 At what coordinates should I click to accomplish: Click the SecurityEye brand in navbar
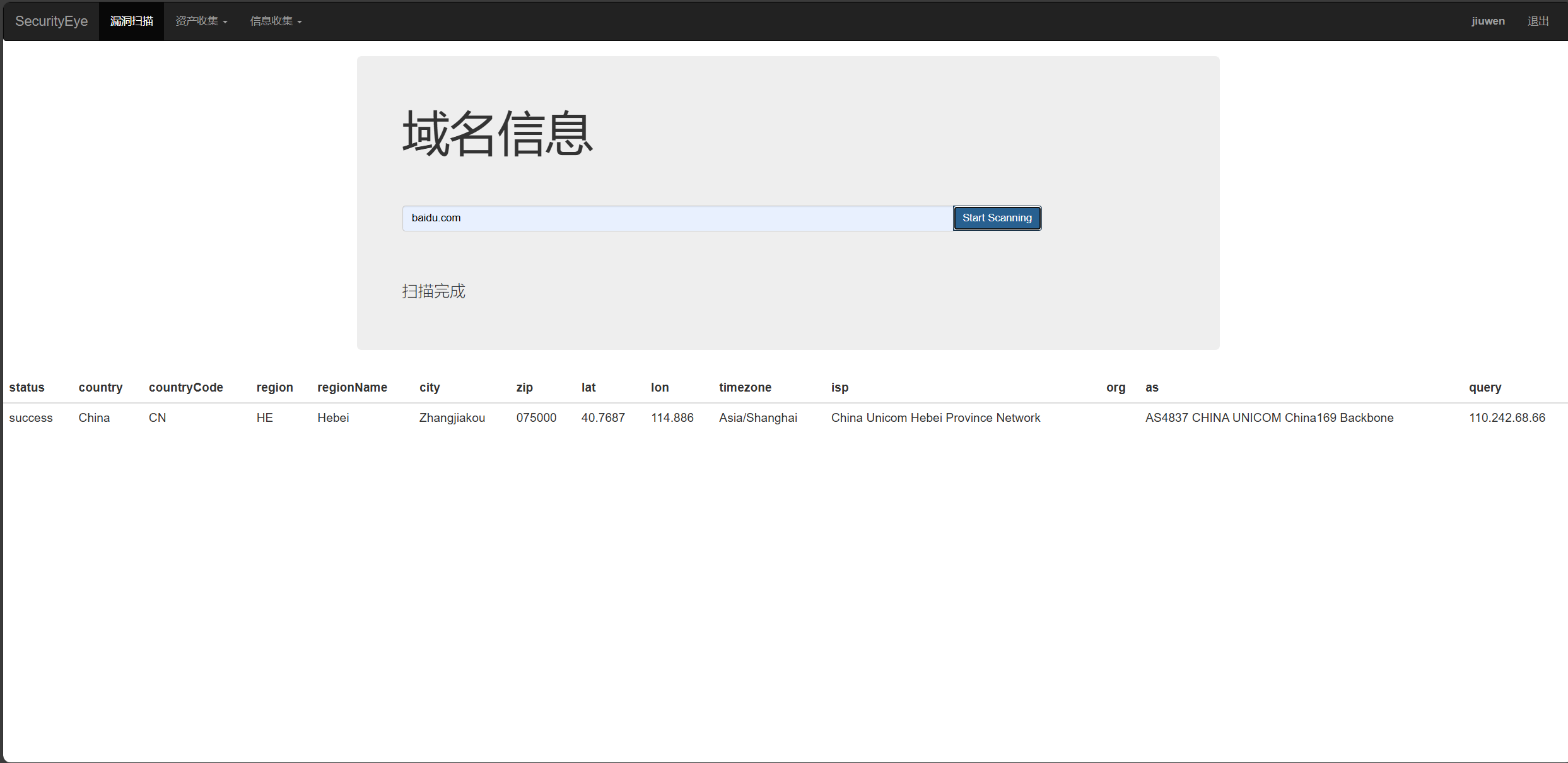coord(50,21)
